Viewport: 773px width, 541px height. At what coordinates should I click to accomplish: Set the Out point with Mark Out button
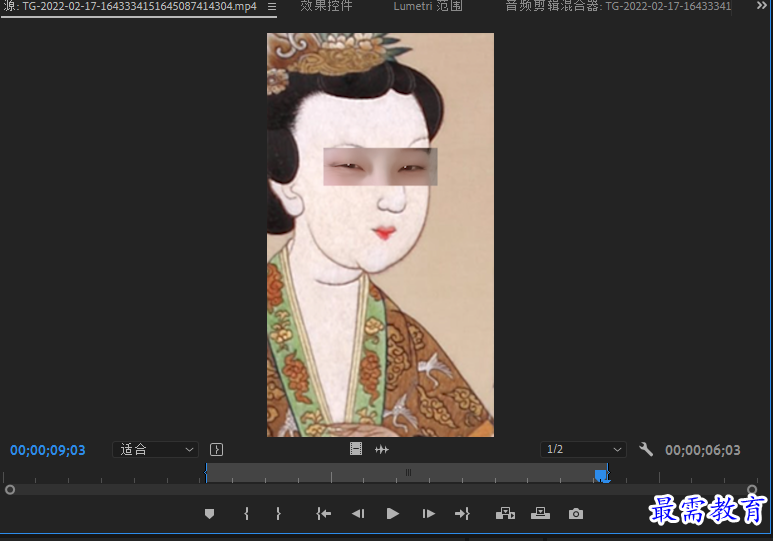pyautogui.click(x=279, y=514)
